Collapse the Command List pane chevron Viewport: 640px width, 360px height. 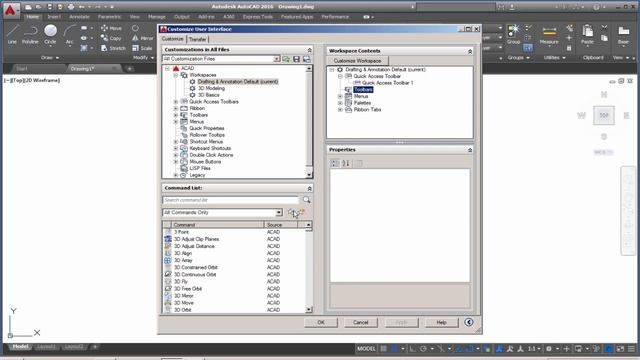click(x=309, y=189)
